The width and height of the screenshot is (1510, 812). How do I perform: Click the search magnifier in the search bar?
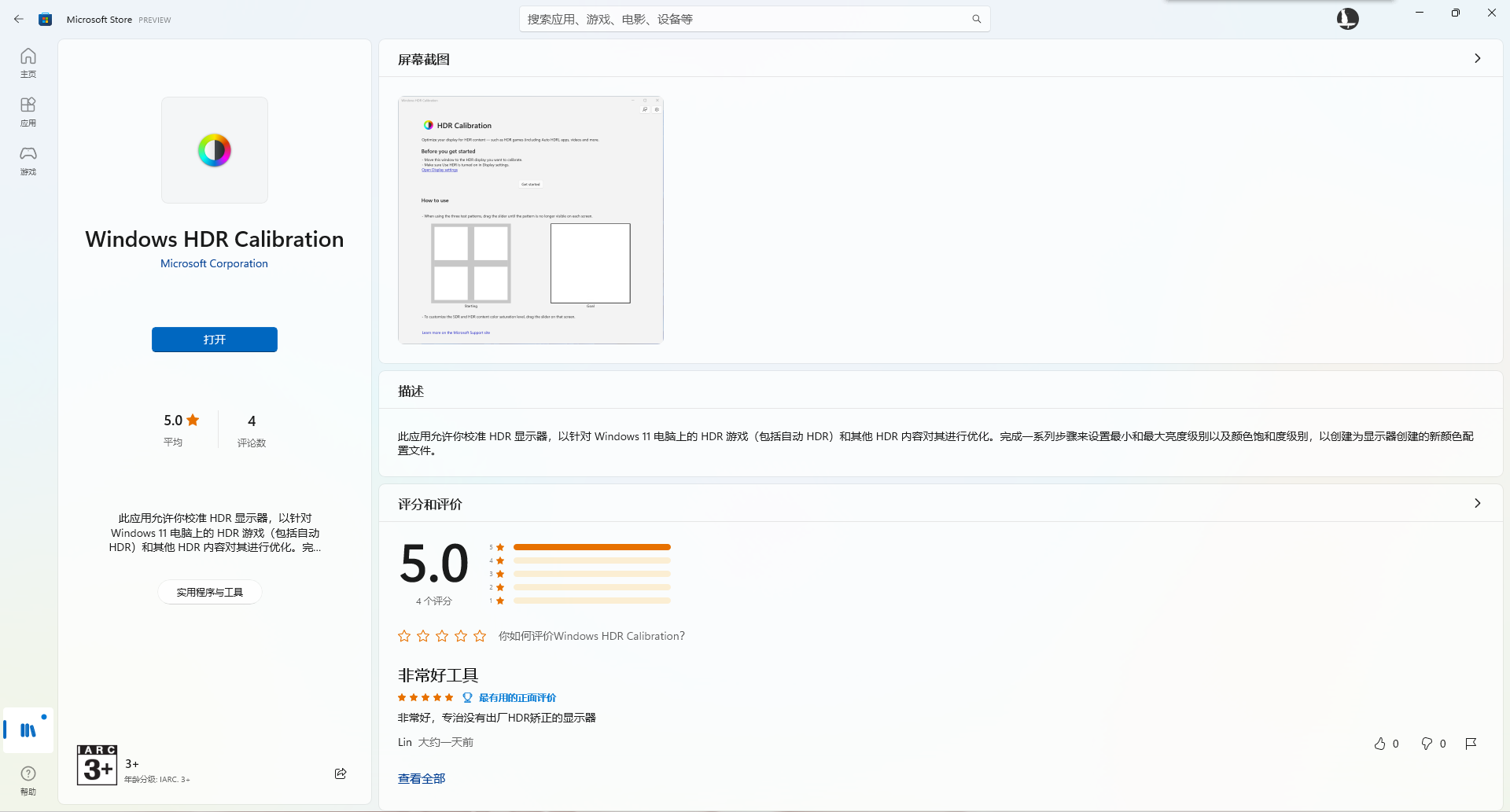click(x=976, y=18)
